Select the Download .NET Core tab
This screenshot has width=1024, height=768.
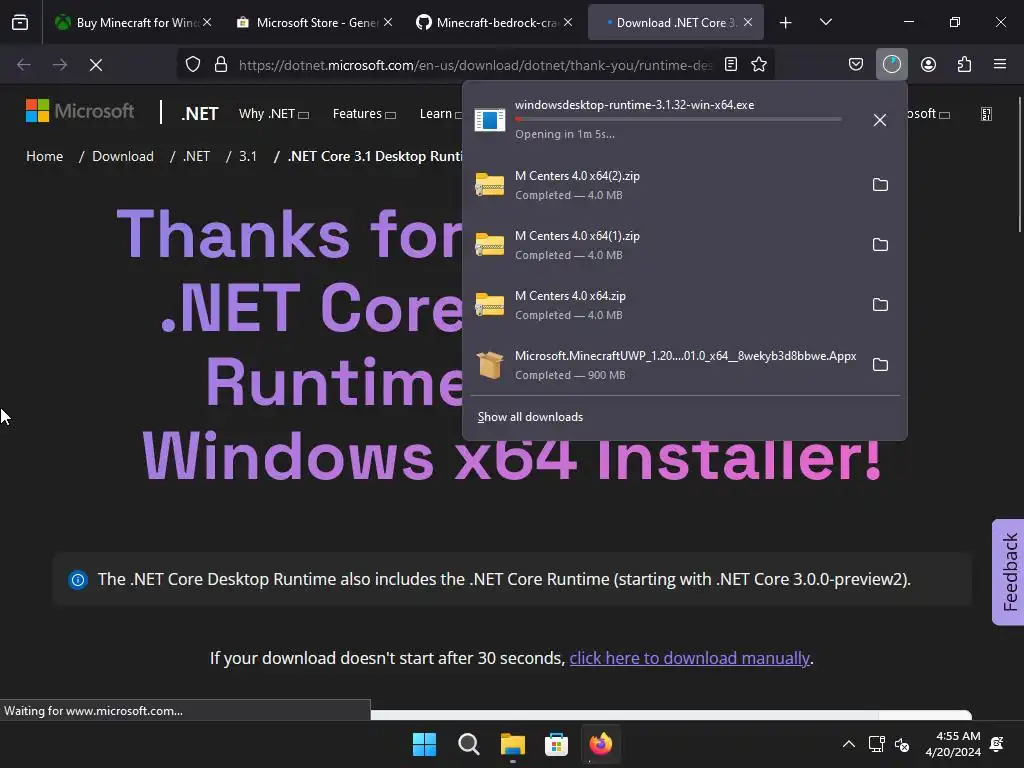[x=676, y=22]
